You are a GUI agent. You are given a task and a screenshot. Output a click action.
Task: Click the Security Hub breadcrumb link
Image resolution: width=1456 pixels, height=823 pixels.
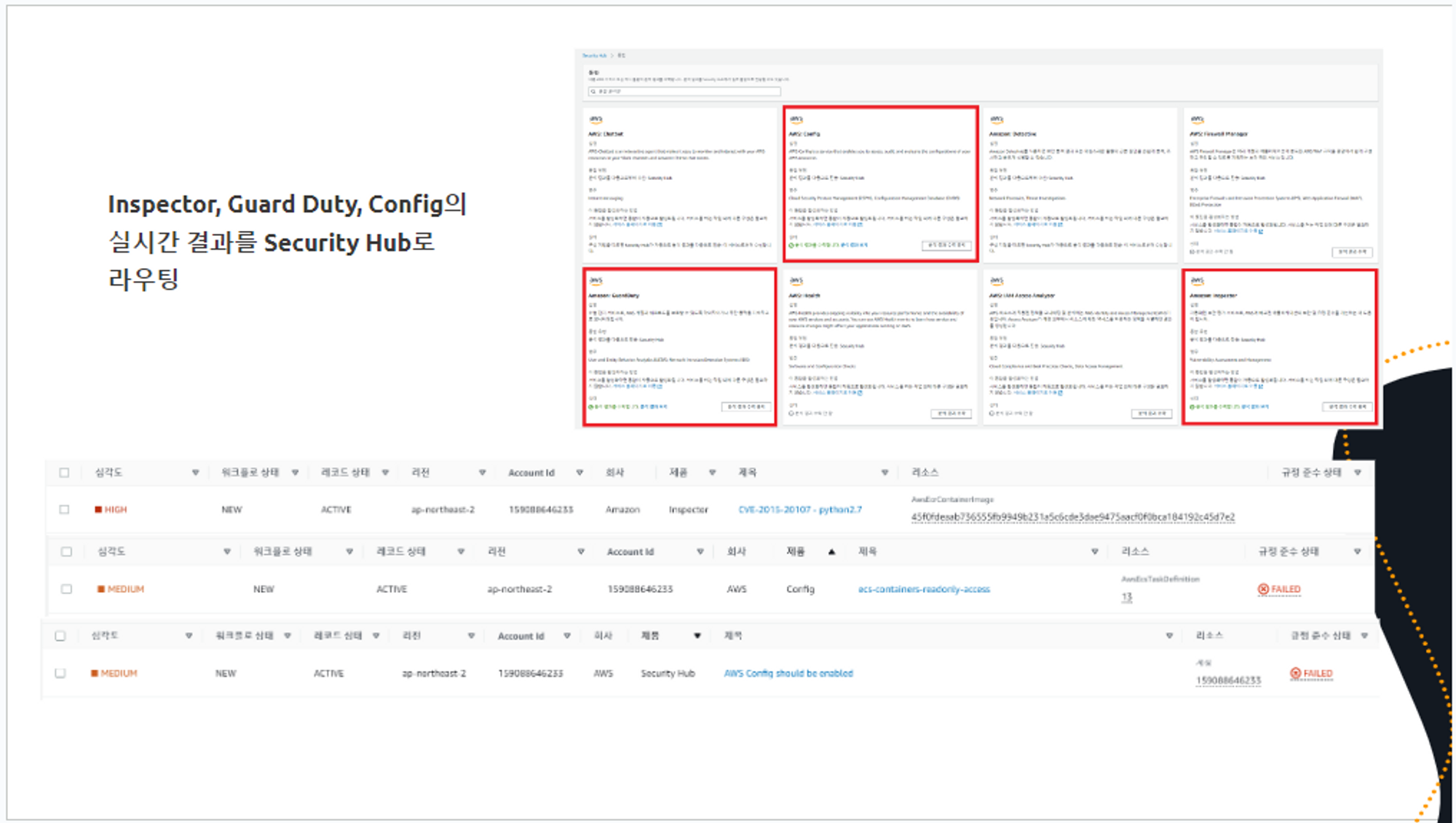point(594,55)
